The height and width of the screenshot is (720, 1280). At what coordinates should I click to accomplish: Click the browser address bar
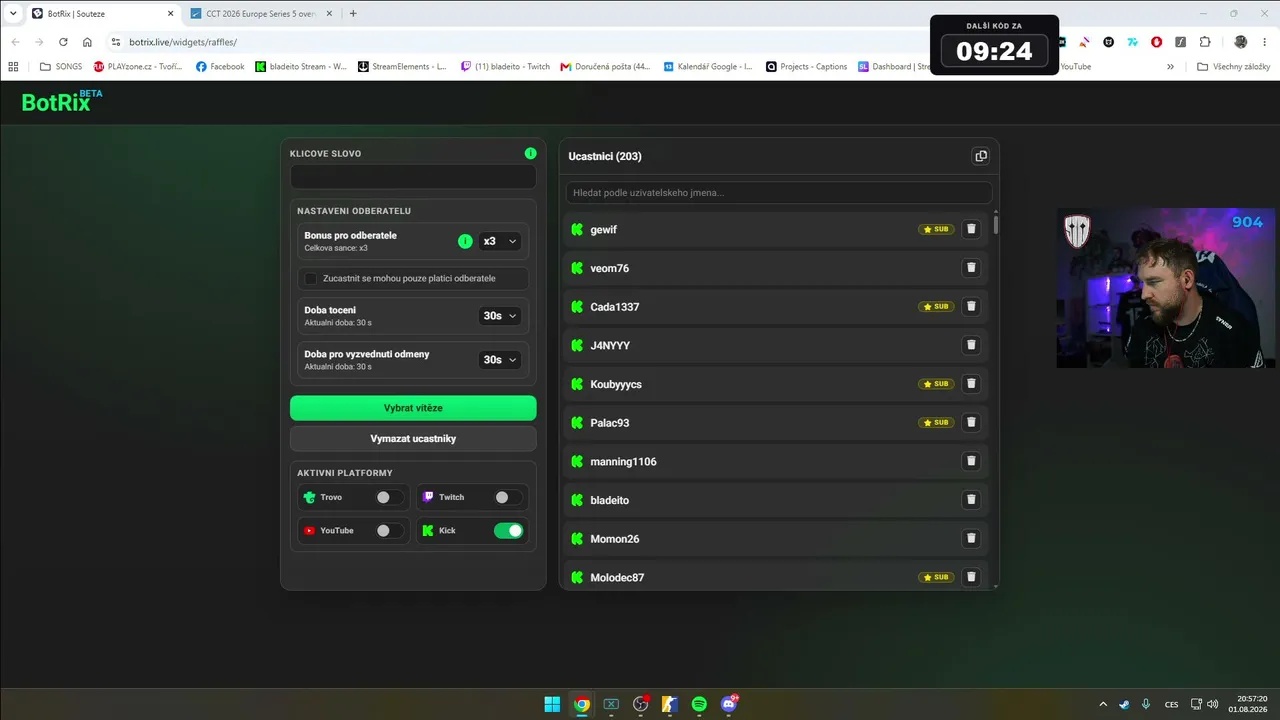click(x=520, y=42)
